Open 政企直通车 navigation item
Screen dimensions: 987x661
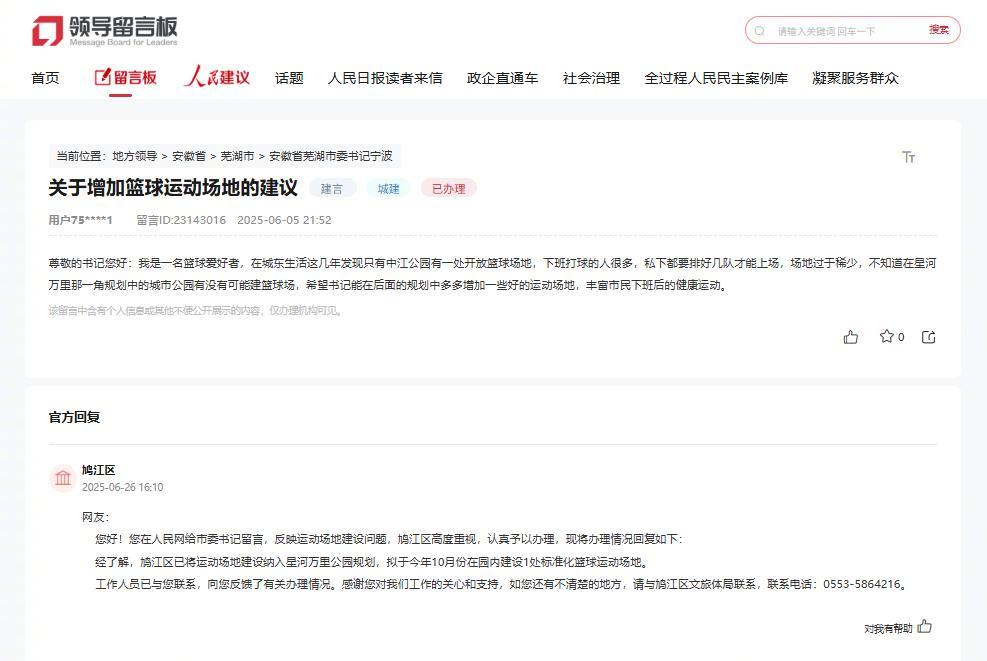[x=502, y=78]
